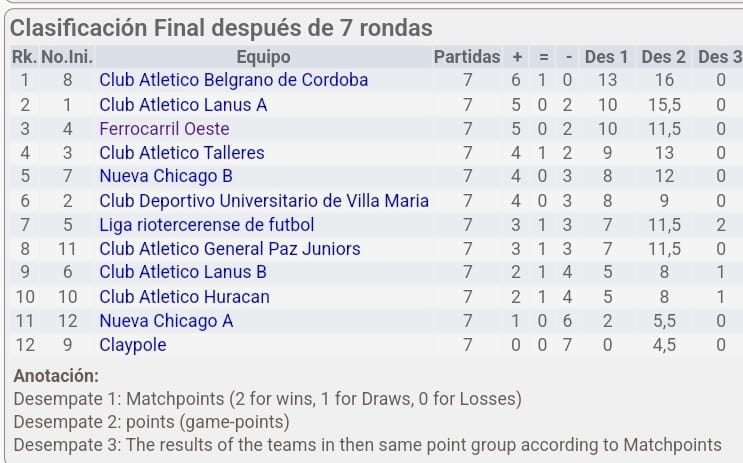Click the Des 3 column header

point(719,57)
